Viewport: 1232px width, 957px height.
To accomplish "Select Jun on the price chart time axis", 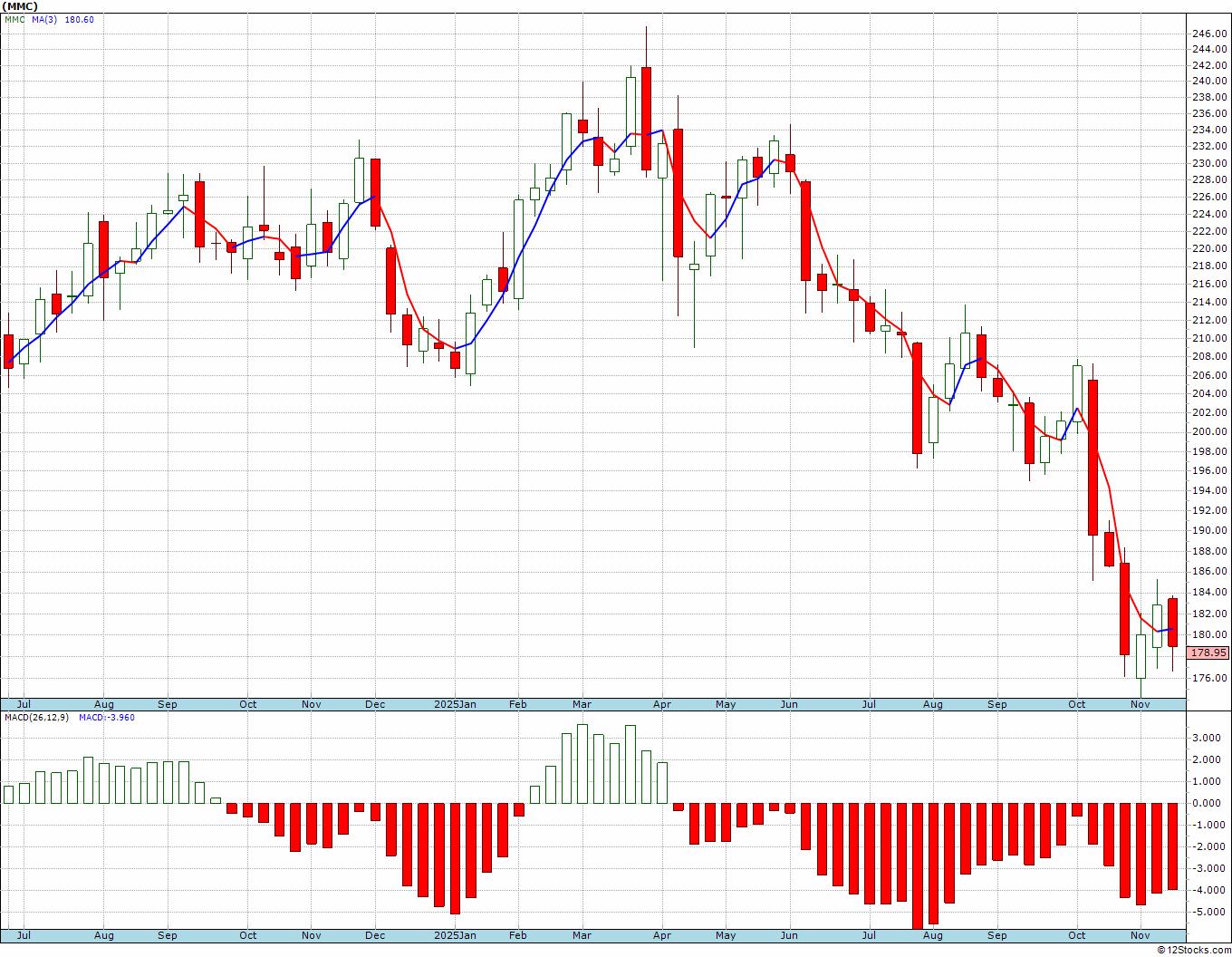I will [789, 704].
